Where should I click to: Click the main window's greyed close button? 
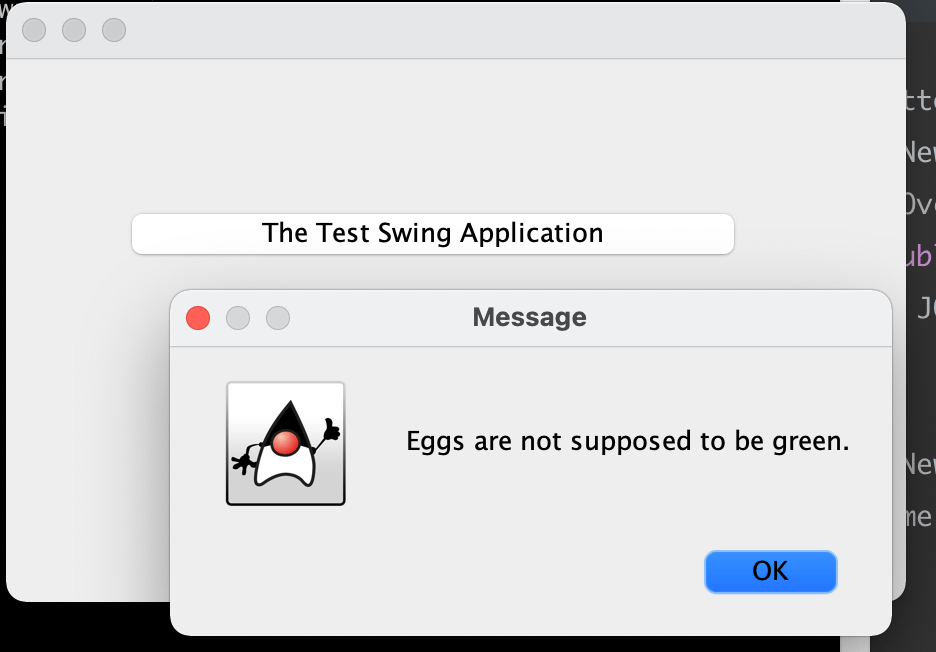[x=34, y=30]
